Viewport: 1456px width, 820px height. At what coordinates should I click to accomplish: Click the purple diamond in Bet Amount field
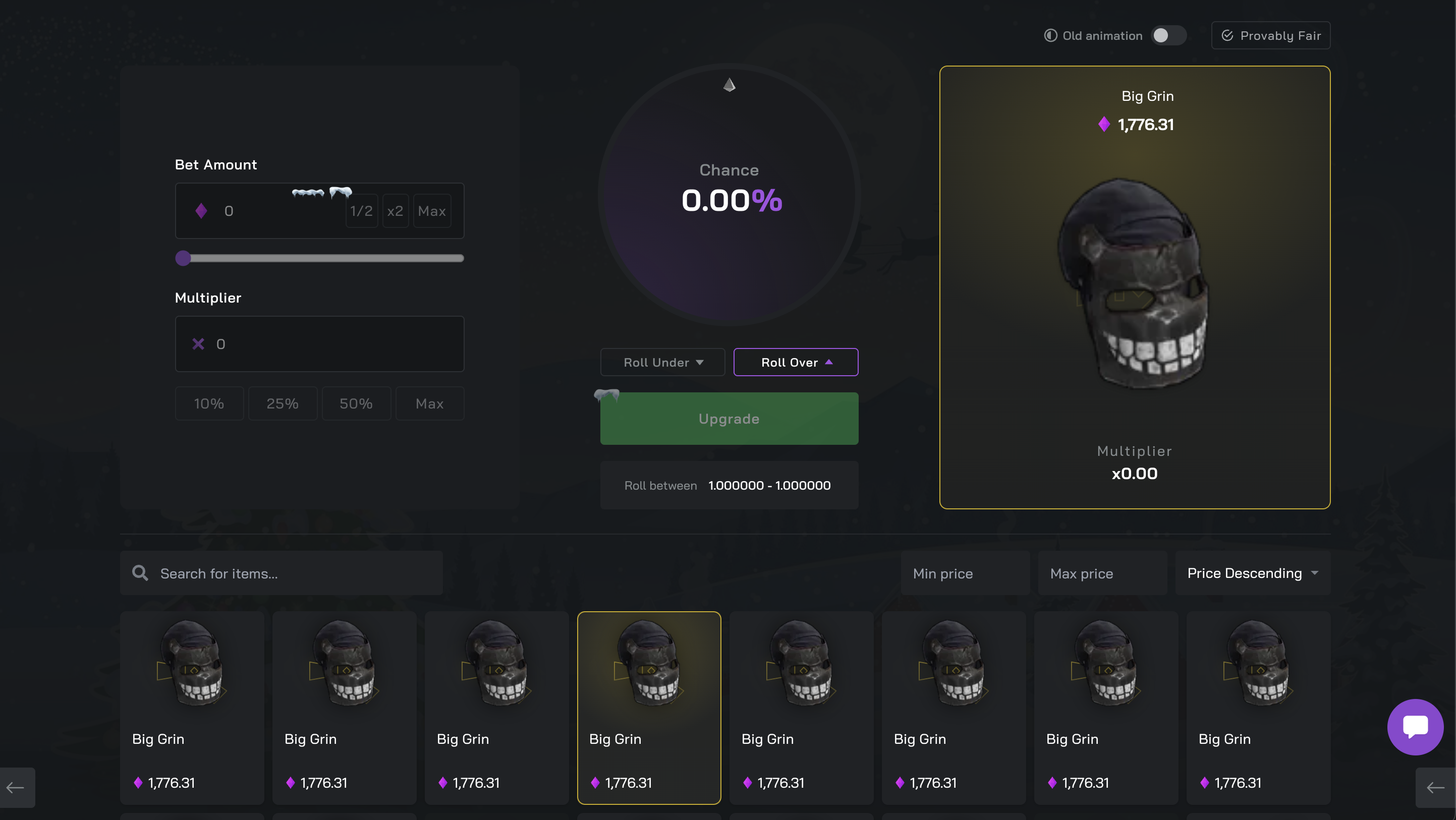(x=201, y=211)
